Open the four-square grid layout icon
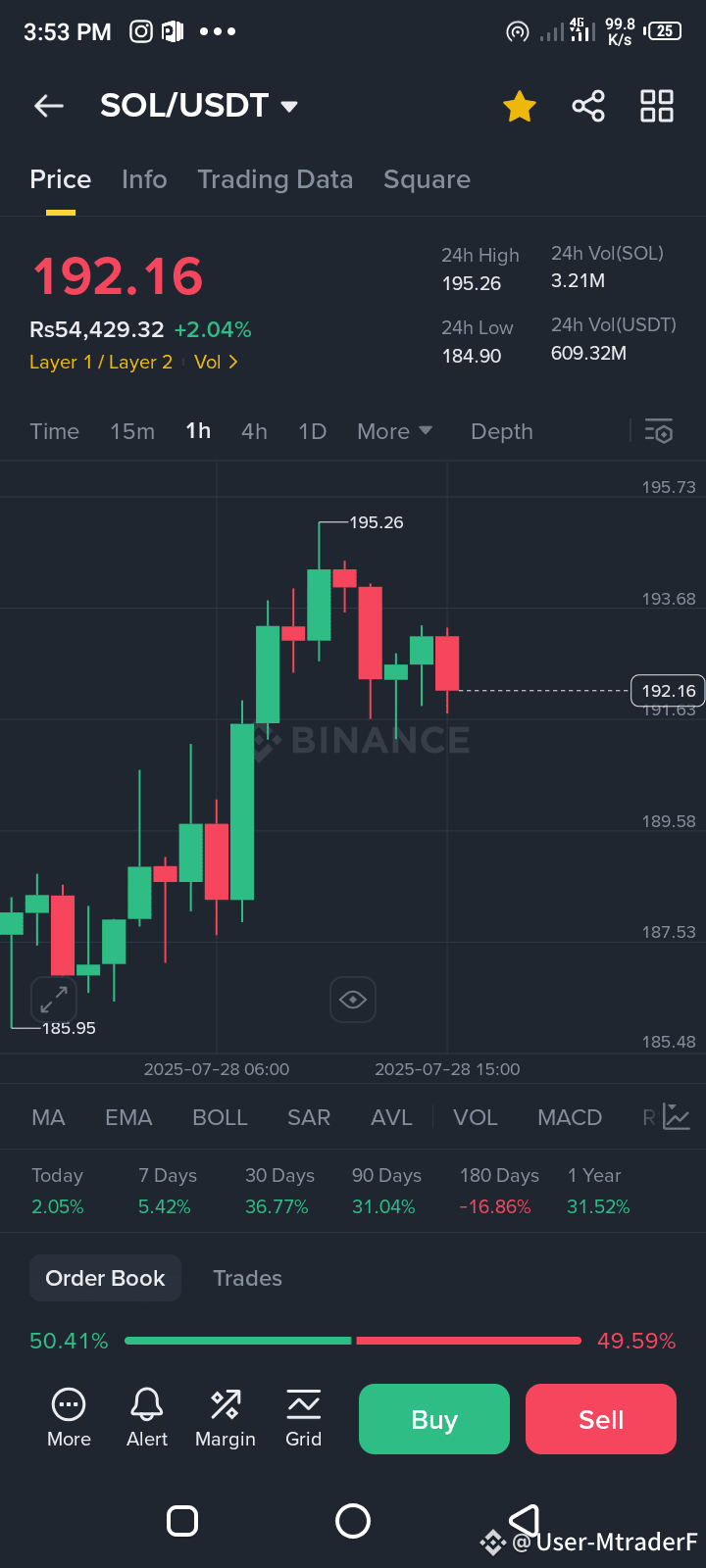The width and height of the screenshot is (706, 1568). [x=657, y=106]
